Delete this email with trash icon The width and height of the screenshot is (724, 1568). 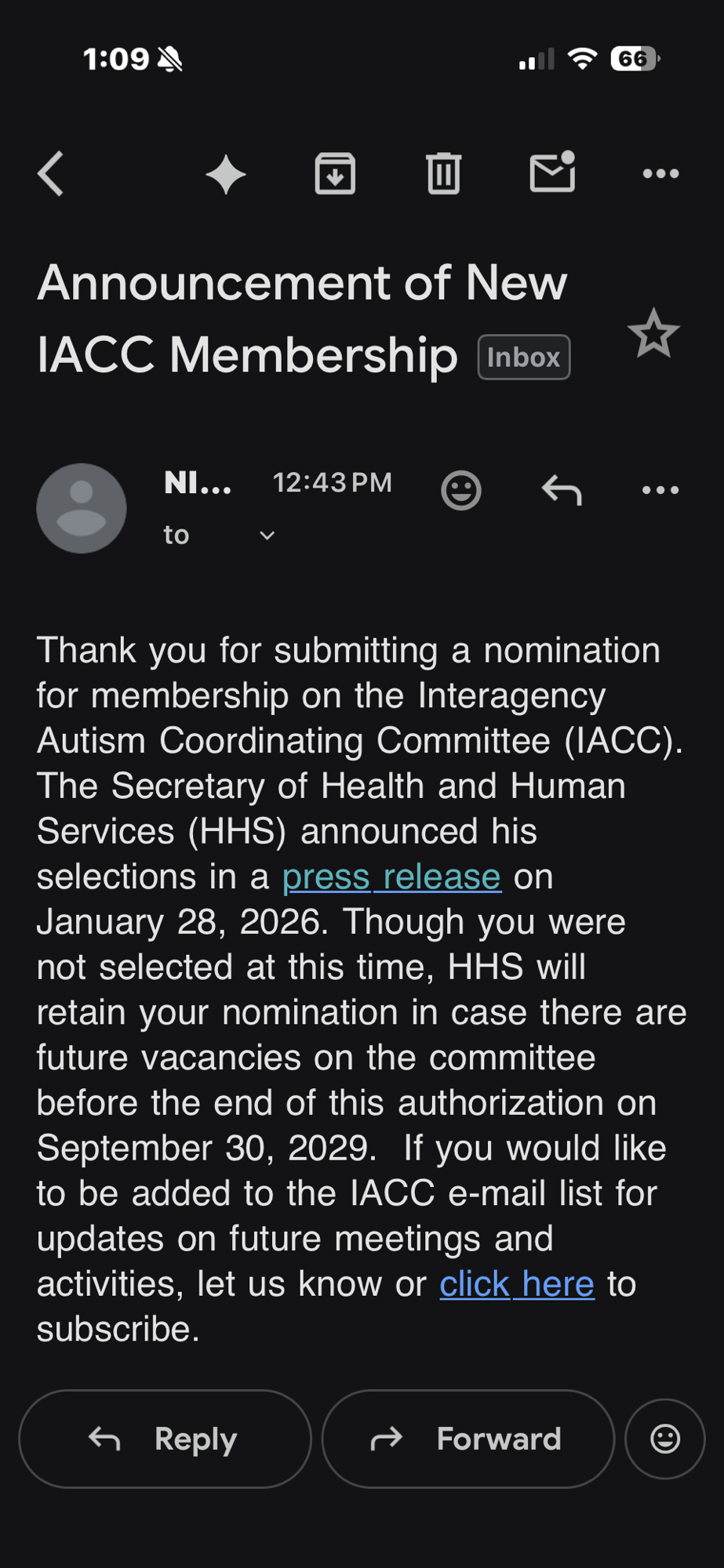[443, 173]
